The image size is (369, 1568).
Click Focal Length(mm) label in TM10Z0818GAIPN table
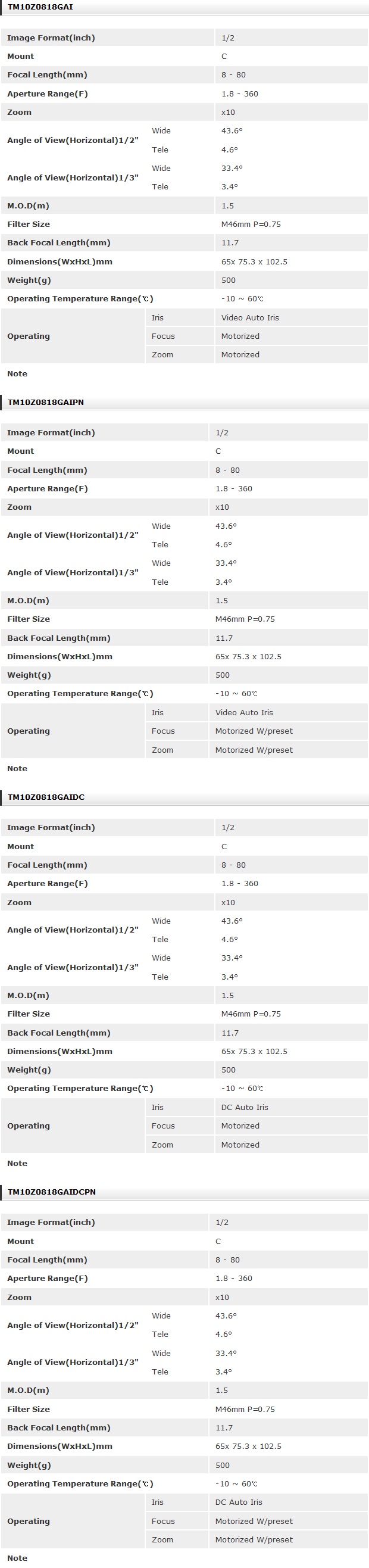(47, 470)
